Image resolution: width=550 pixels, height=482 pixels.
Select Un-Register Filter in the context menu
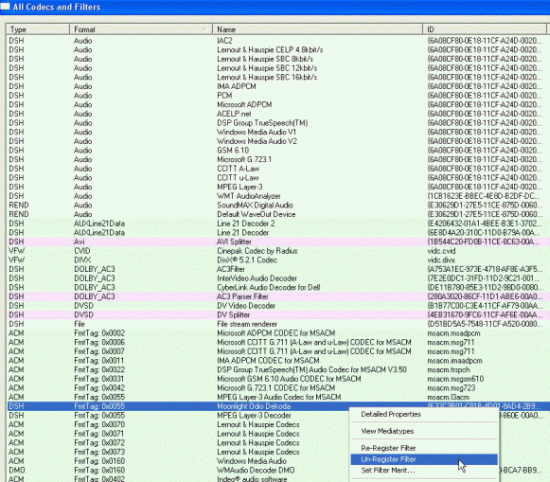(424, 459)
